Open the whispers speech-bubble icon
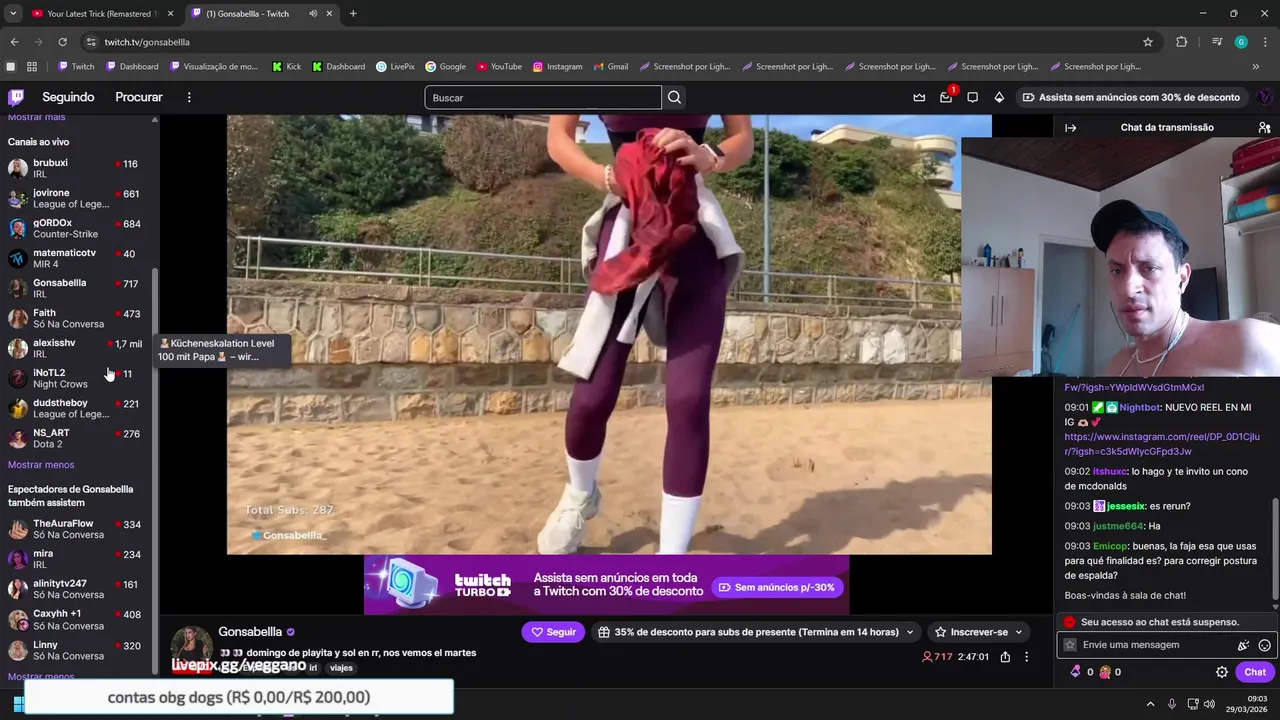Viewport: 1280px width, 720px height. click(x=972, y=97)
